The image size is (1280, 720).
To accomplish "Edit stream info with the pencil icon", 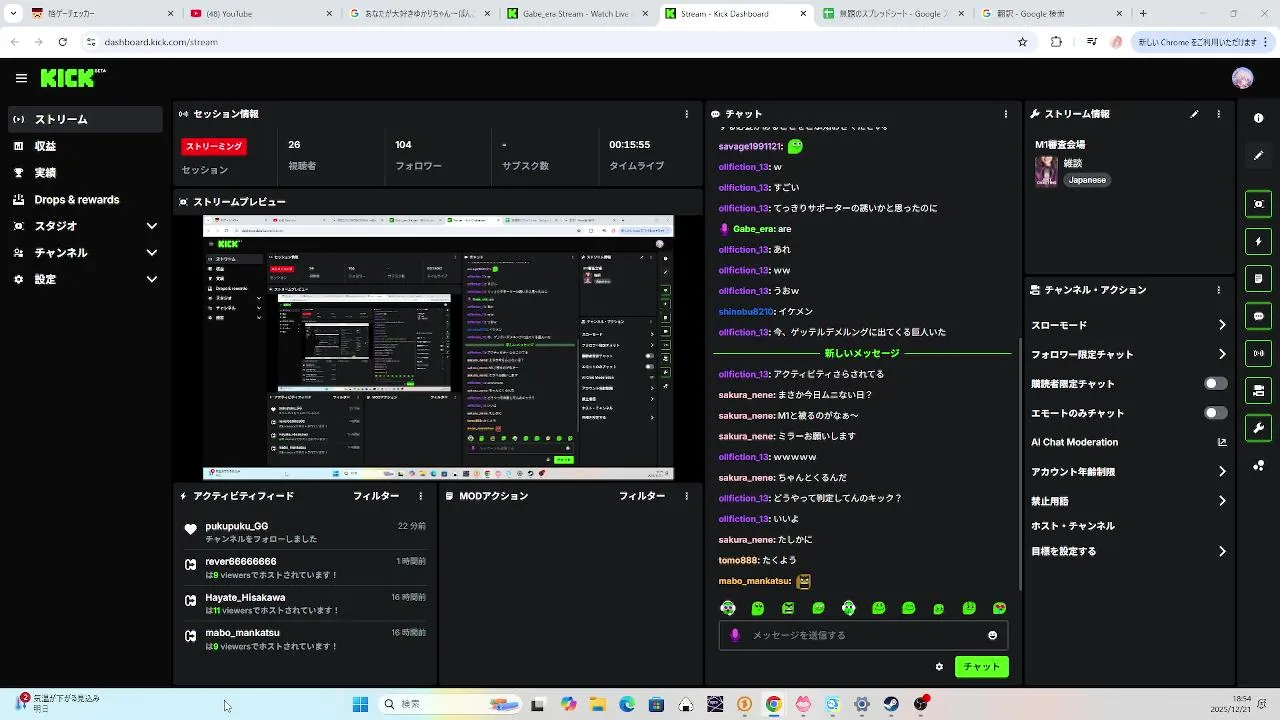I will tap(1194, 114).
